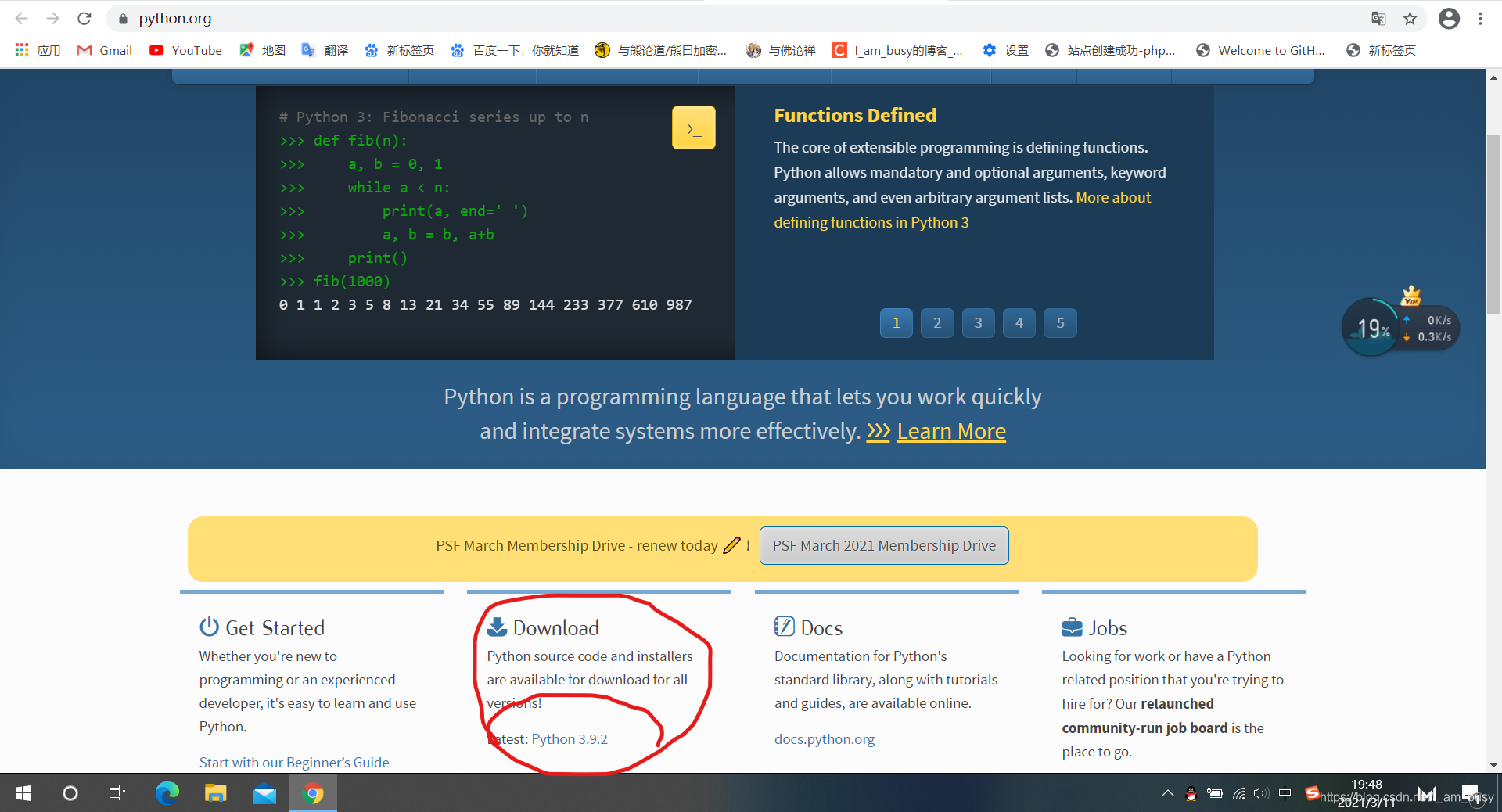
Task: Open the Apps (应用) bookmark shortcut
Action: click(38, 50)
